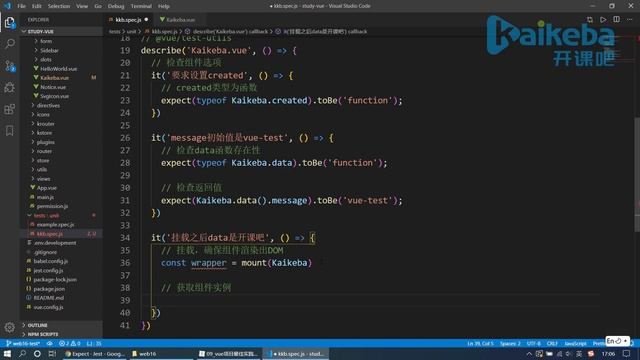Image resolution: width=640 pixels, height=360 pixels.
Task: Expand the directives folder
Action: (x=61, y=105)
